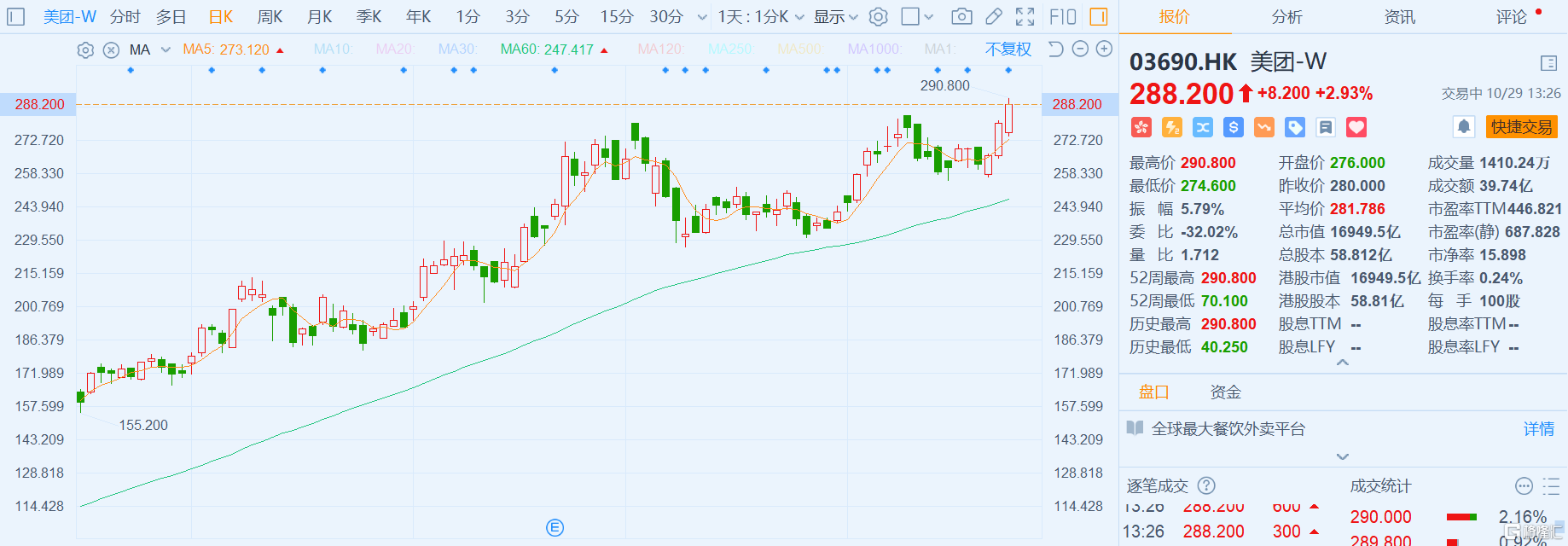
Task: Open 不复权 price adjustment selector
Action: [x=1008, y=49]
